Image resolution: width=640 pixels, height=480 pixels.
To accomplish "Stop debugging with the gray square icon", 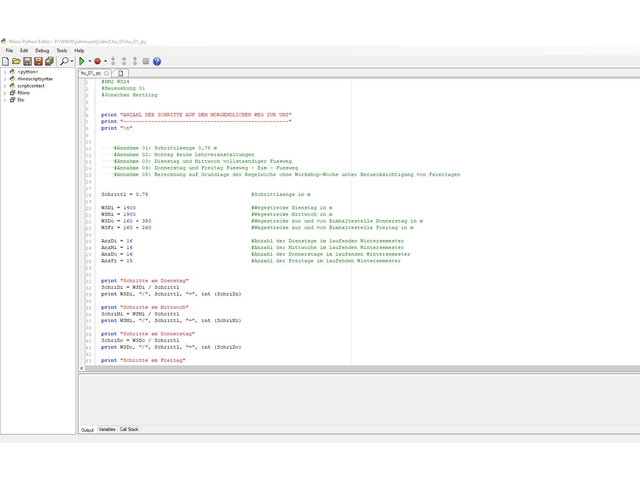I will [146, 61].
